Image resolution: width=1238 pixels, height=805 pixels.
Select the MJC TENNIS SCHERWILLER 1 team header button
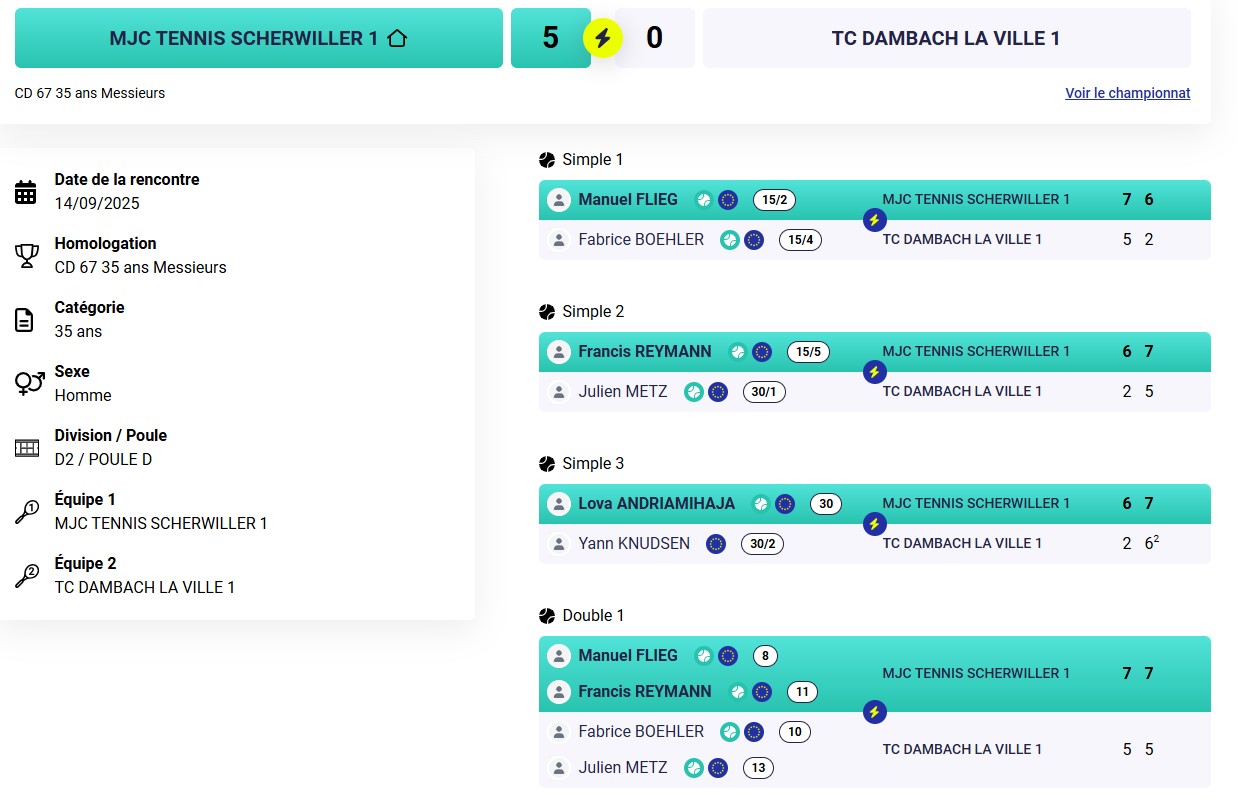pos(259,38)
